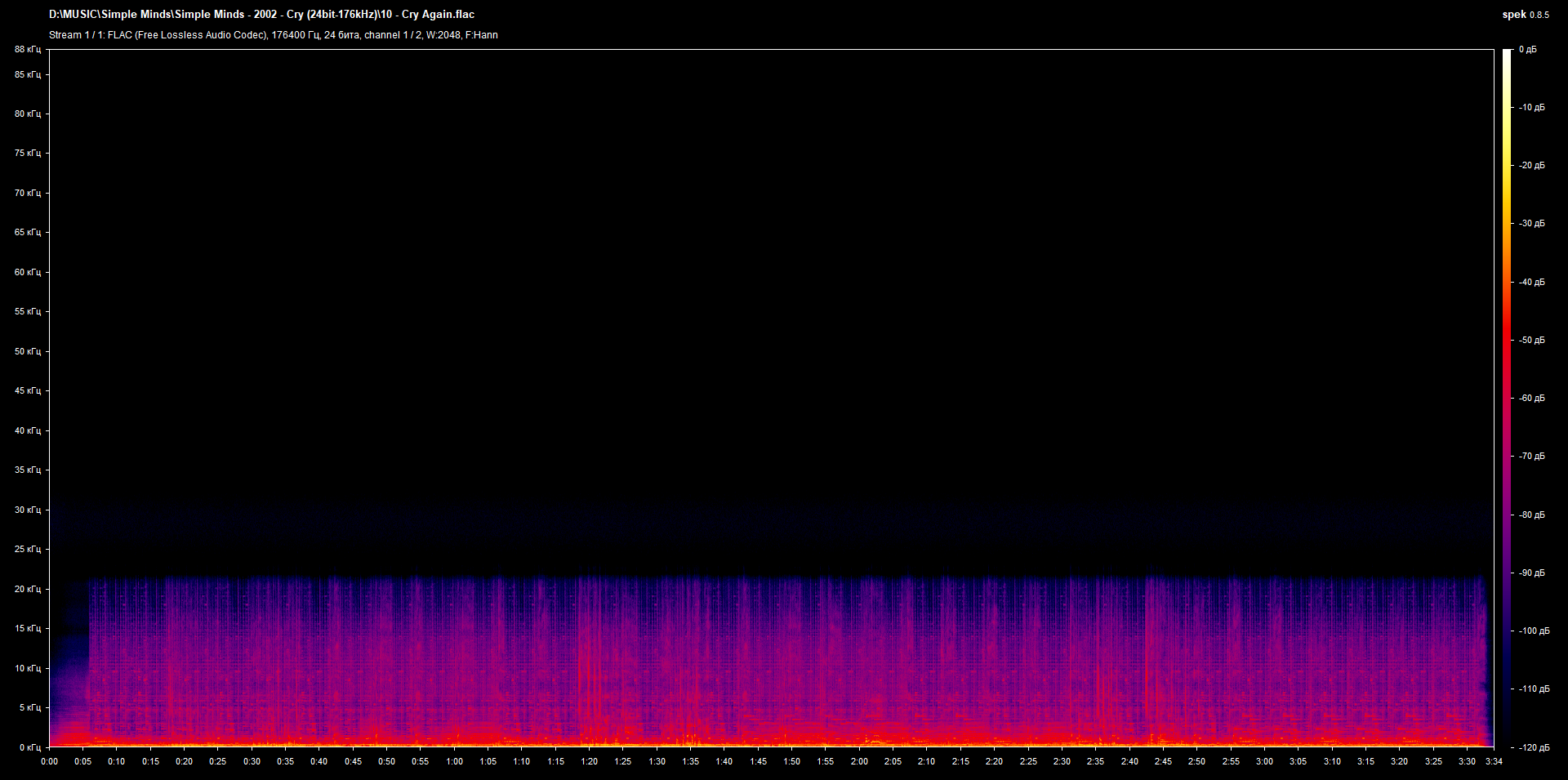This screenshot has width=1568, height=780.
Task: Click the 0:00 time marker
Action: tap(50, 760)
